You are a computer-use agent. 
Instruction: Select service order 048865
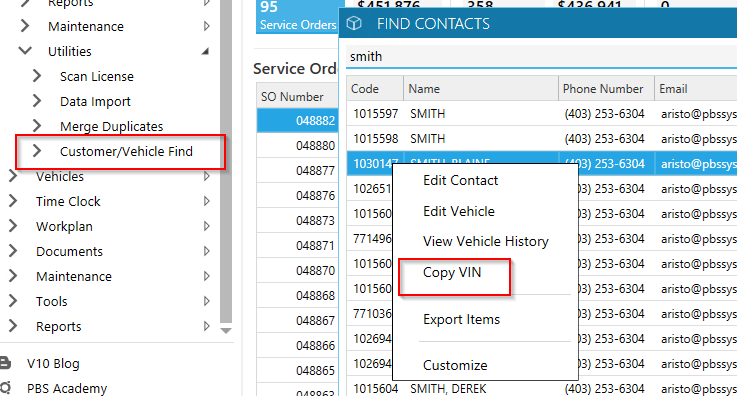coord(298,370)
